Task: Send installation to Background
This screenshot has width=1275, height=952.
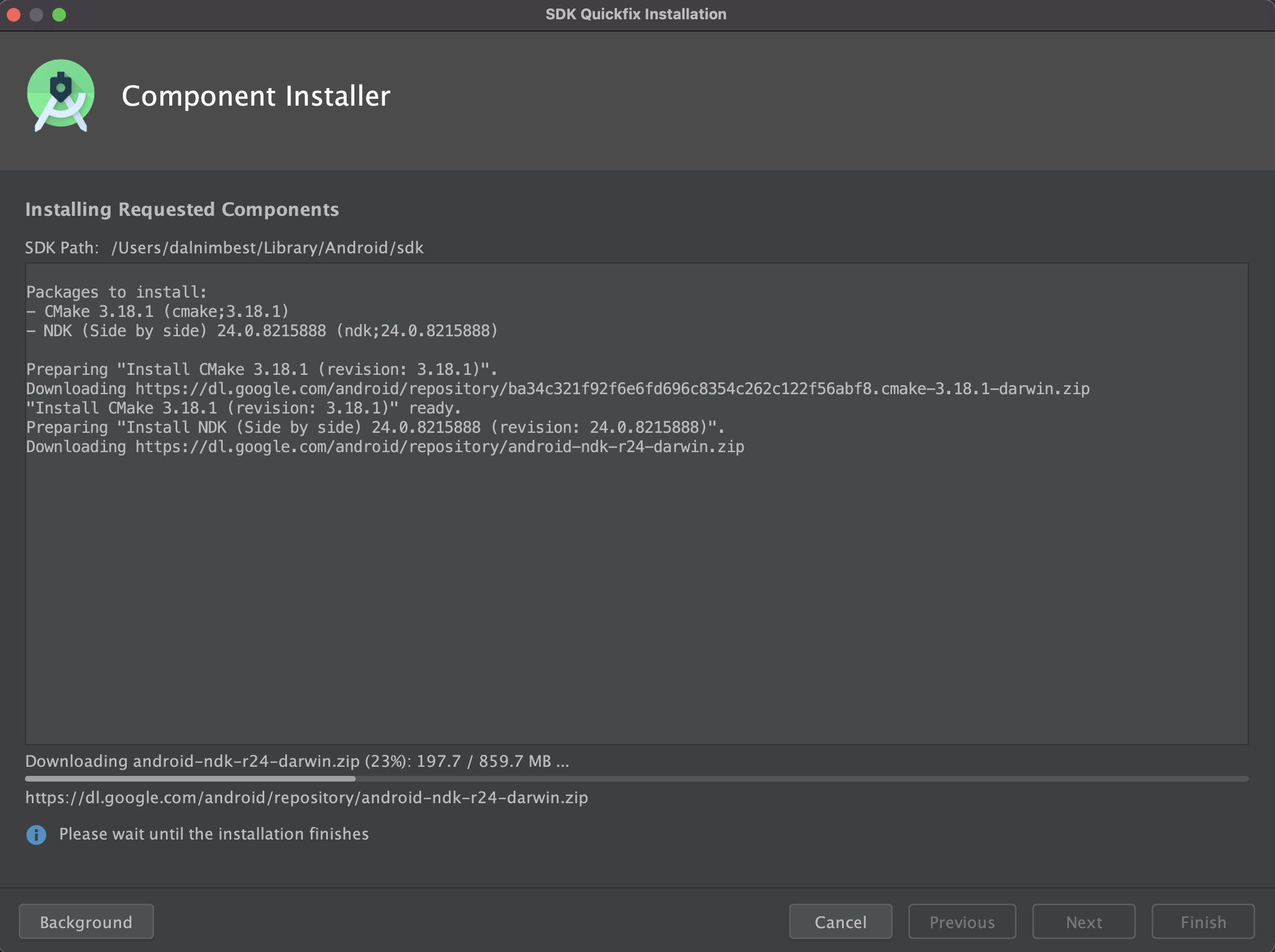Action: tap(86, 921)
